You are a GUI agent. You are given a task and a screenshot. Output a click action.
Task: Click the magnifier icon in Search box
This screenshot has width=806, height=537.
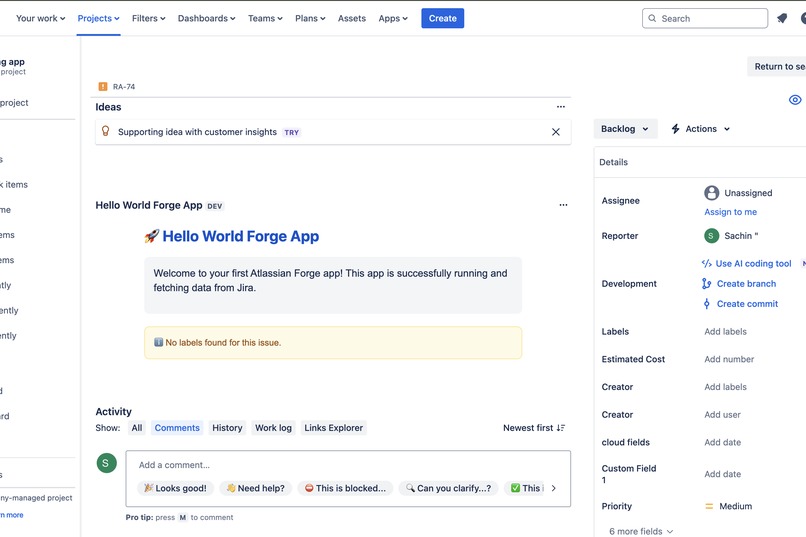click(652, 18)
